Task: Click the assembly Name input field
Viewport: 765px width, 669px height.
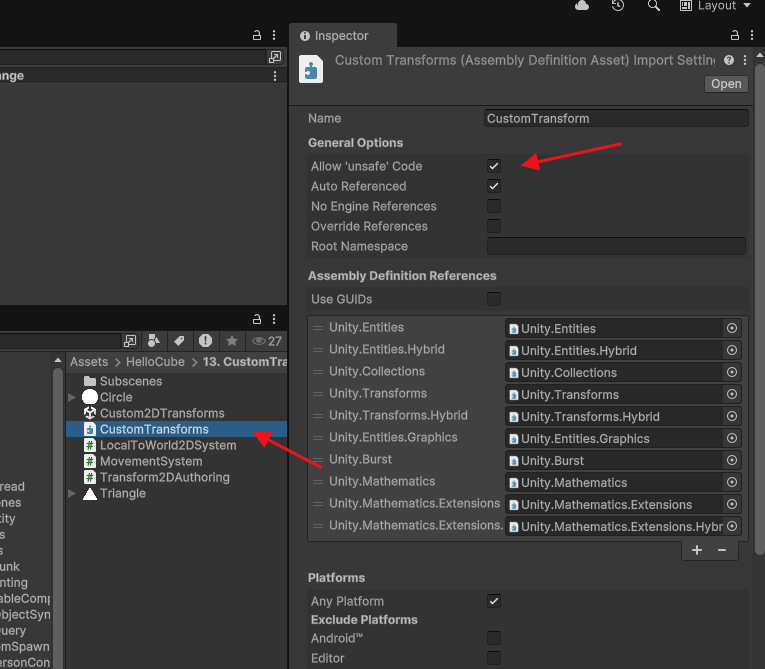Action: [x=616, y=119]
